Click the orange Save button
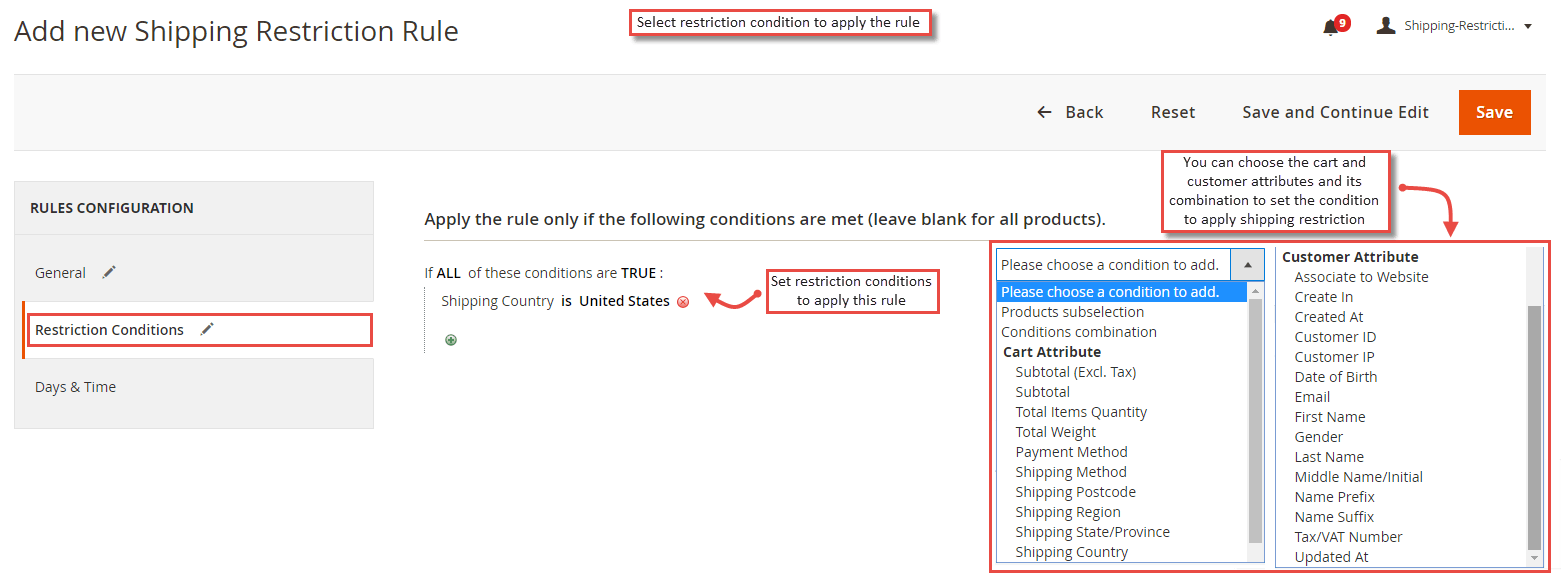 pos(1494,112)
